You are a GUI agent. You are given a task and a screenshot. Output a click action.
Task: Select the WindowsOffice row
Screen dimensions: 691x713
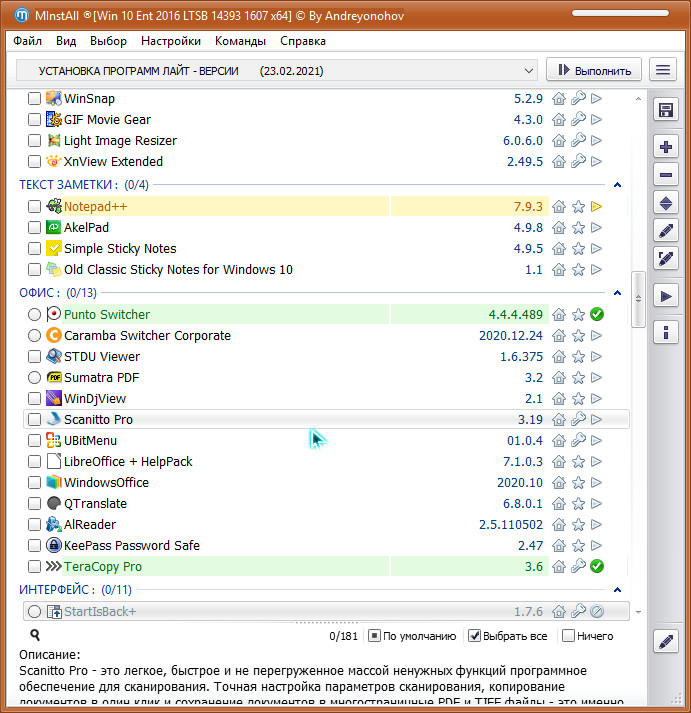click(325, 482)
